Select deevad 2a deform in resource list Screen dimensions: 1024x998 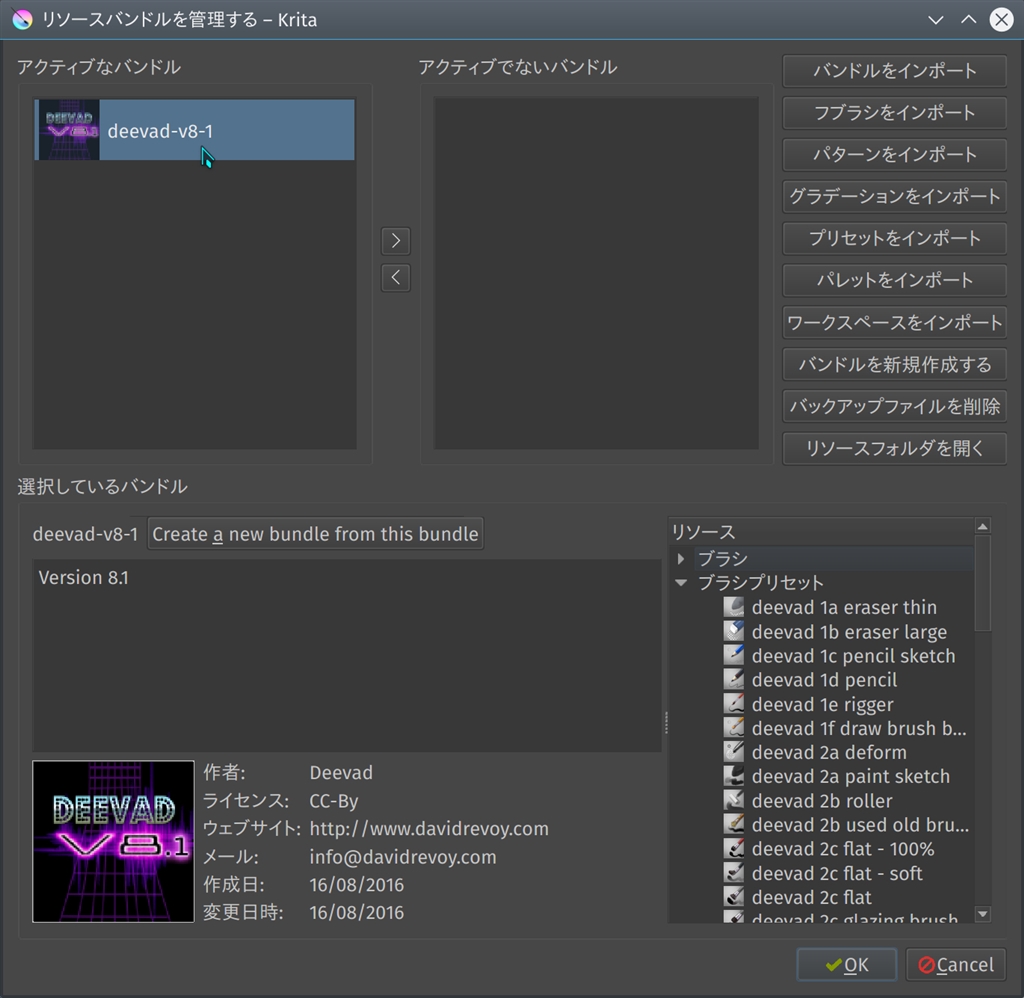[829, 752]
